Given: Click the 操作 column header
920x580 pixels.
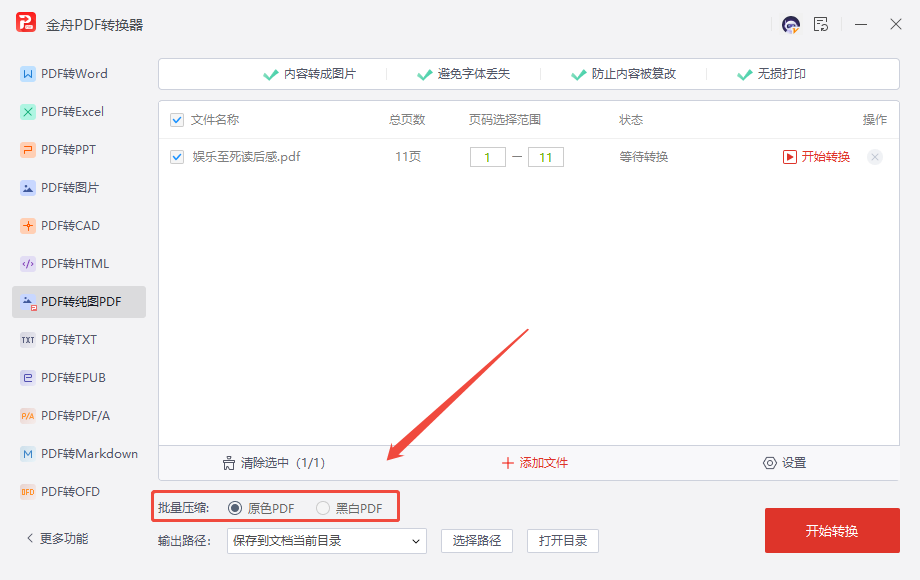Looking at the screenshot, I should point(875,120).
